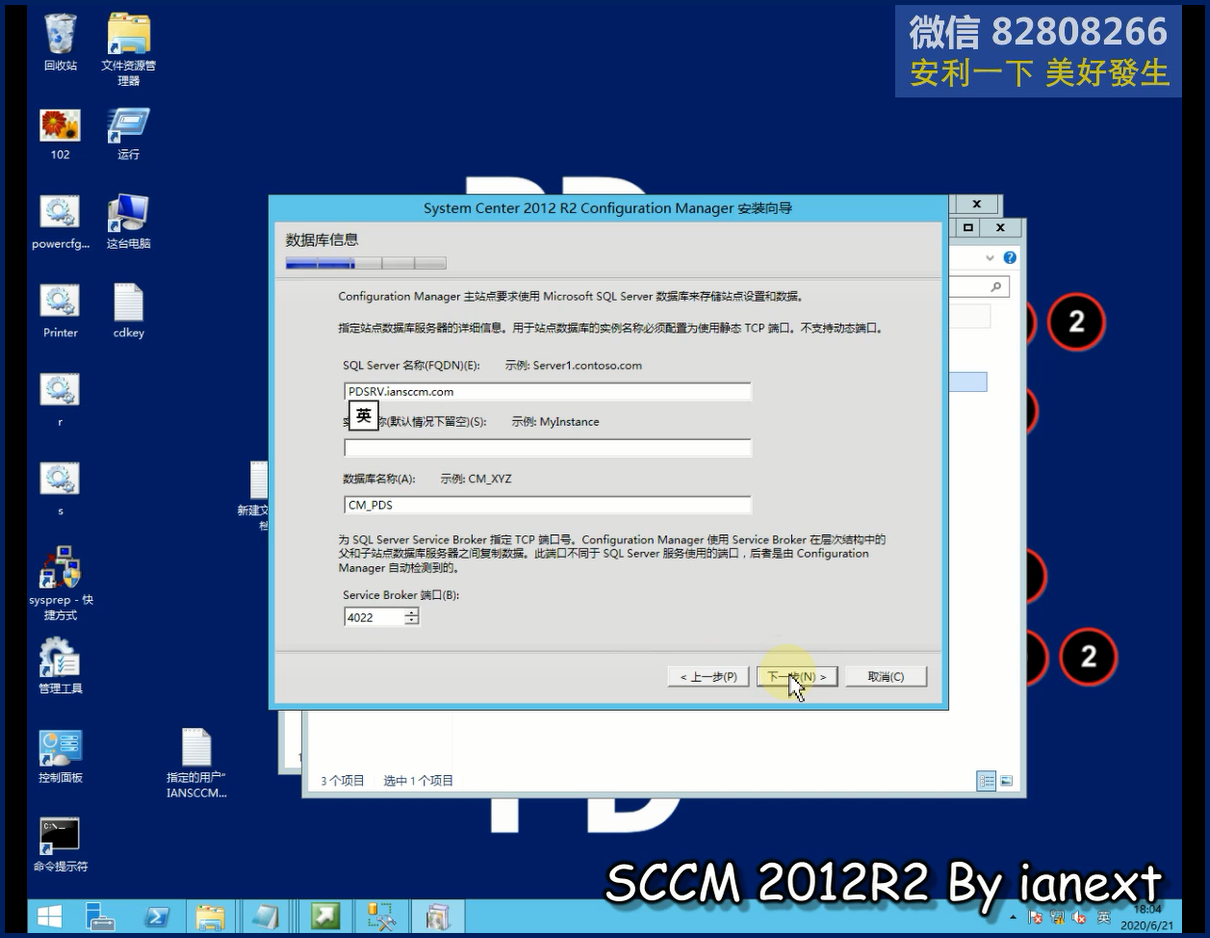Open the Windows Start button
Screen dimensions: 1210x938
click(49, 916)
